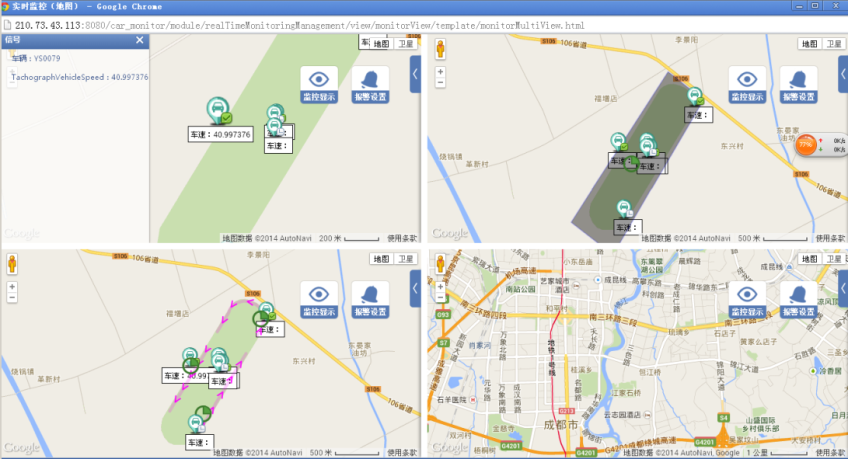Click 成都市 city label on bottom-right map
The image size is (848, 459).
(561, 425)
